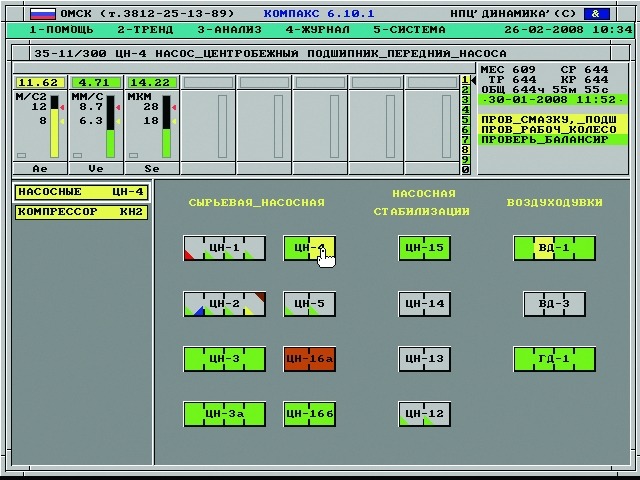Select channel number 1 in column
This screenshot has height=480, width=640.
point(465,80)
